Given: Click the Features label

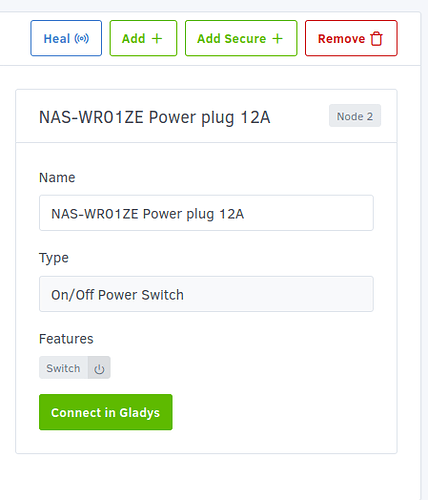Looking at the screenshot, I should tap(66, 339).
